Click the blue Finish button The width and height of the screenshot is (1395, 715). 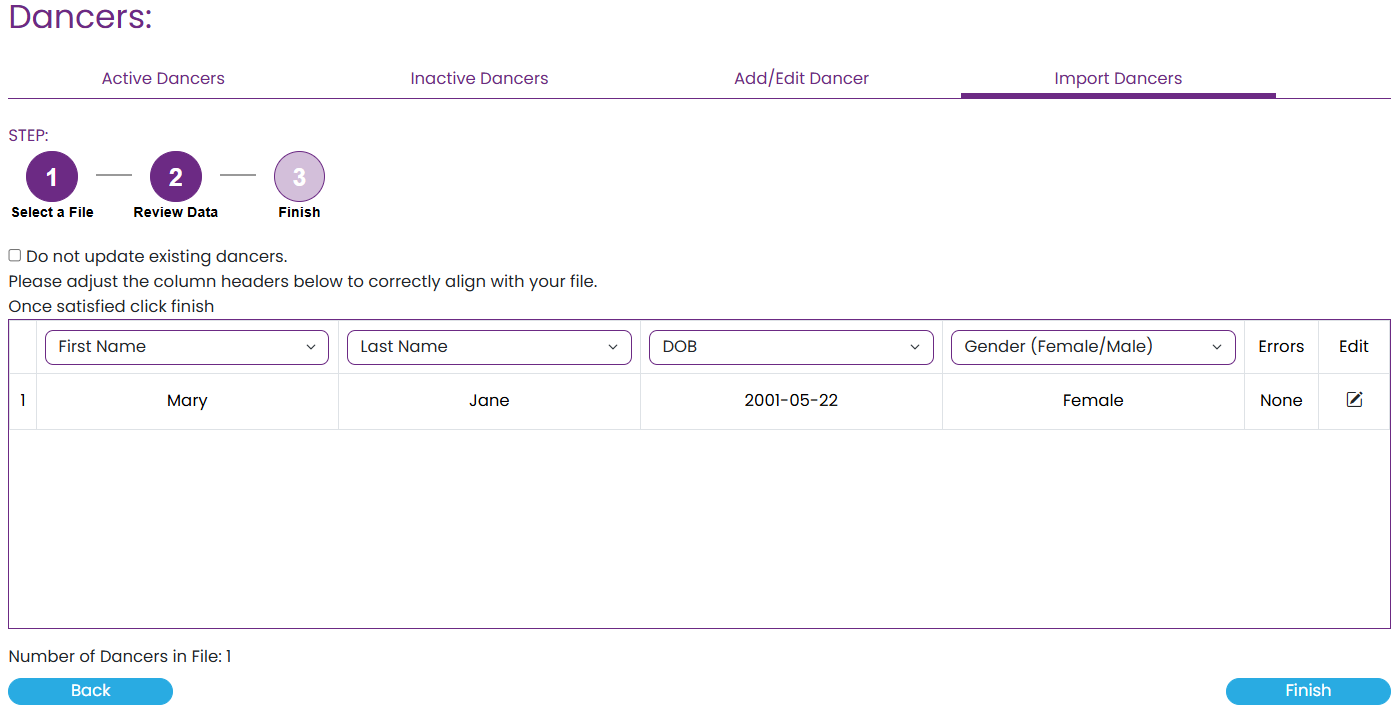[x=1308, y=691]
